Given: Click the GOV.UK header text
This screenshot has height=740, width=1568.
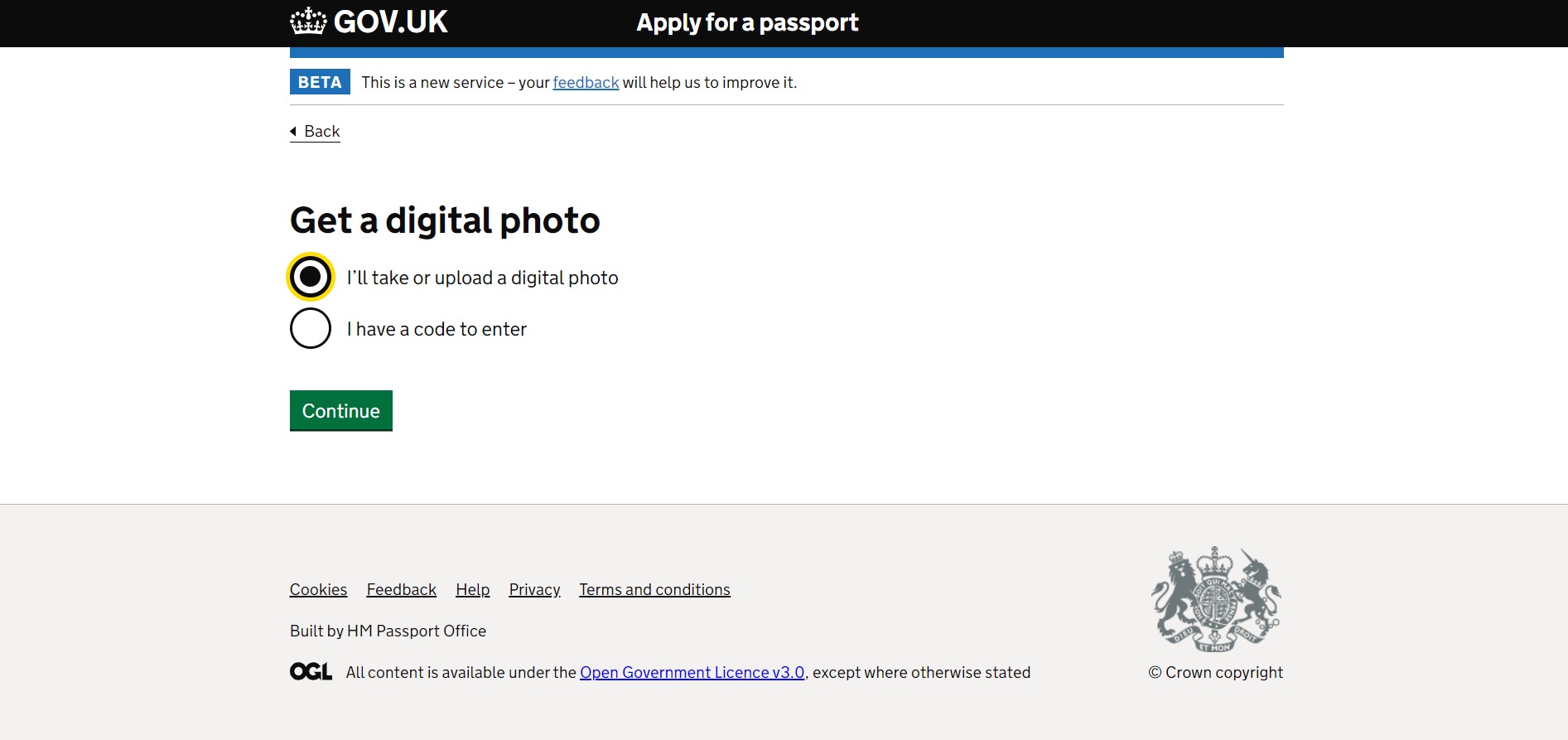Looking at the screenshot, I should 391,22.
